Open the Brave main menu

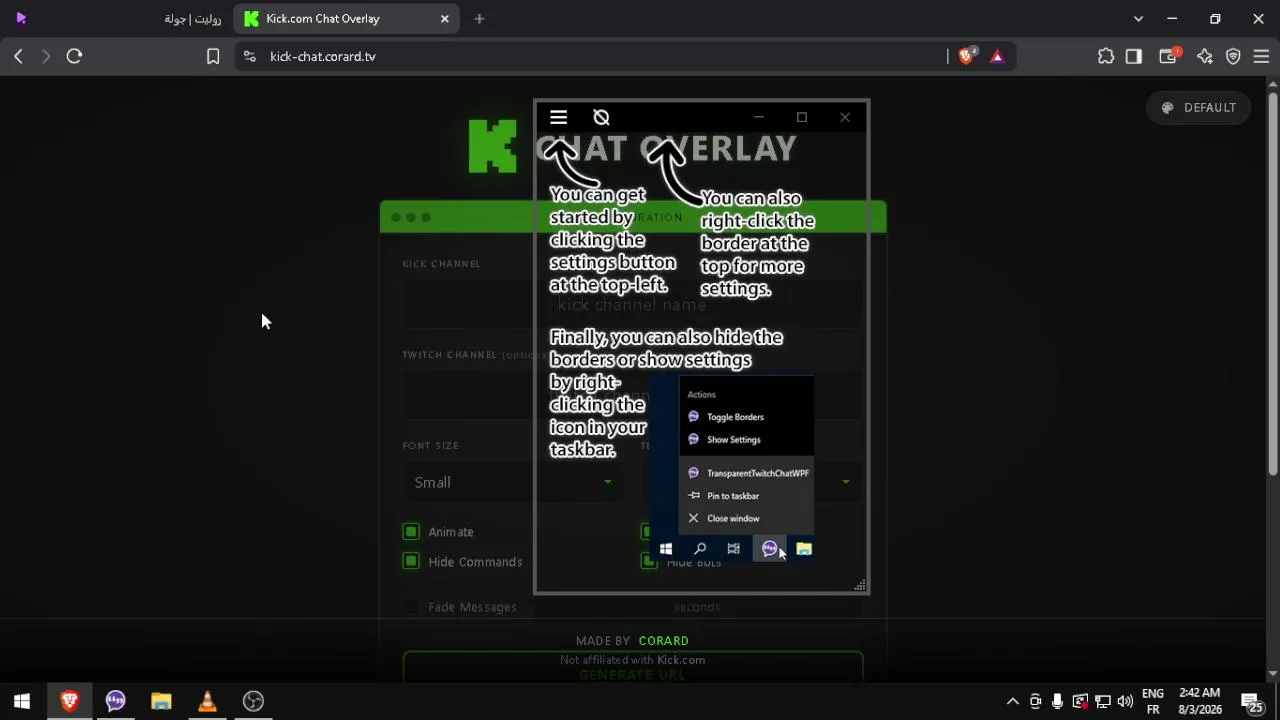click(x=1261, y=57)
